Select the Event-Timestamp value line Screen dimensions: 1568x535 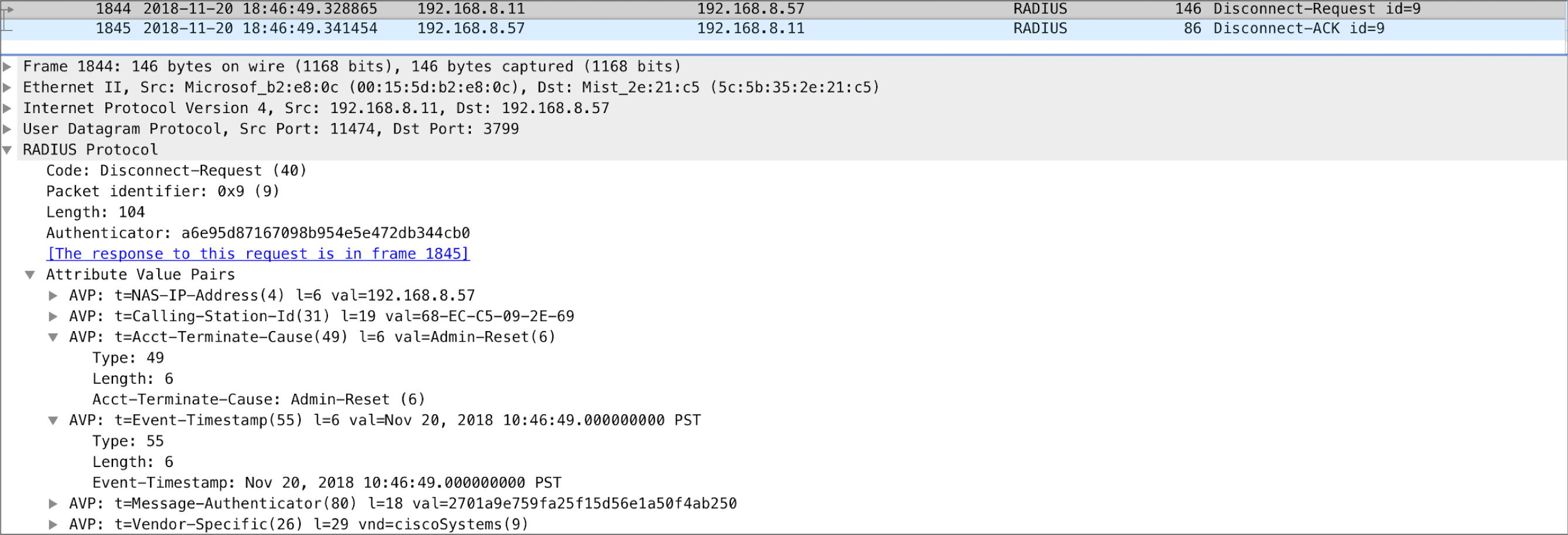[327, 483]
